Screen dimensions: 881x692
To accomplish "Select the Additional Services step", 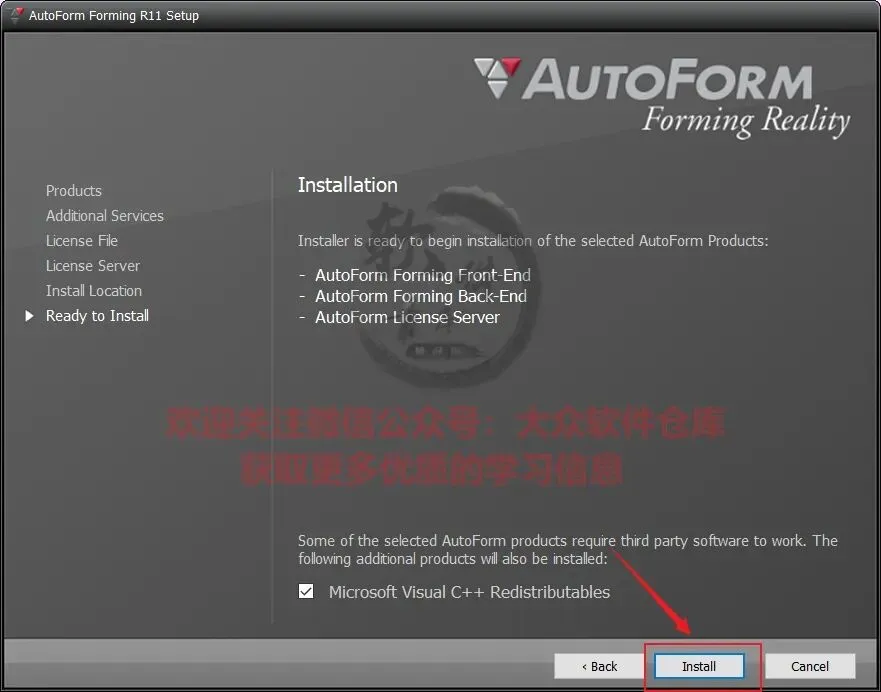I will coord(105,216).
